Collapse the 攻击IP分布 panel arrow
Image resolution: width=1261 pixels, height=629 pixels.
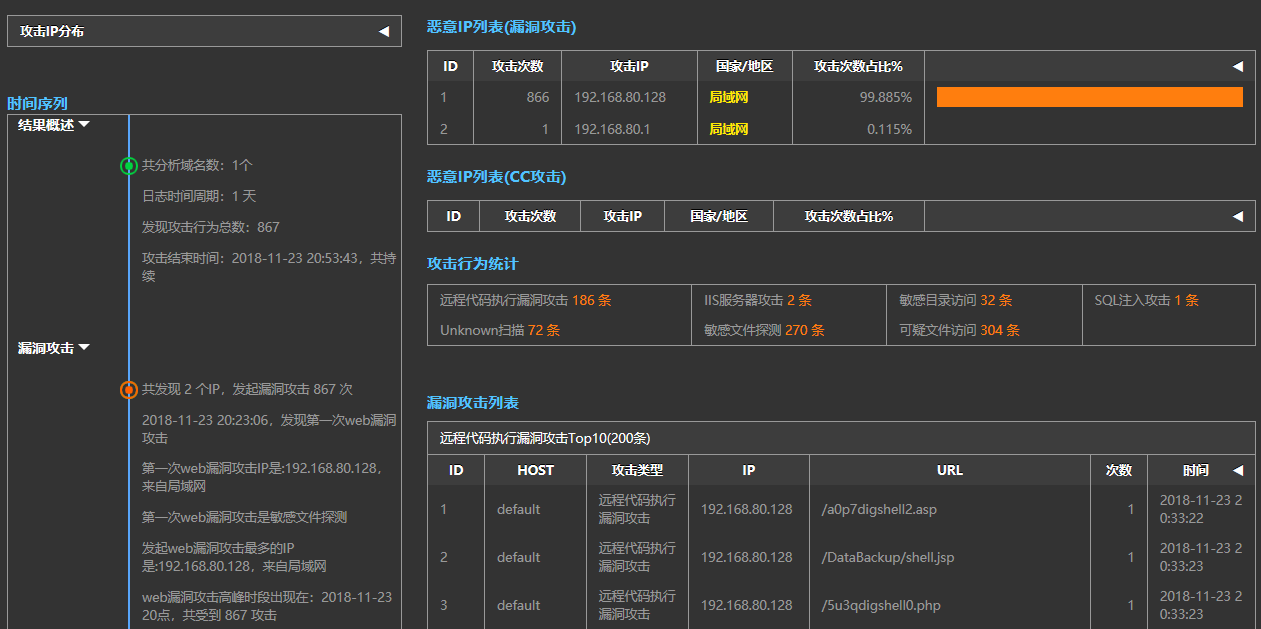click(383, 31)
